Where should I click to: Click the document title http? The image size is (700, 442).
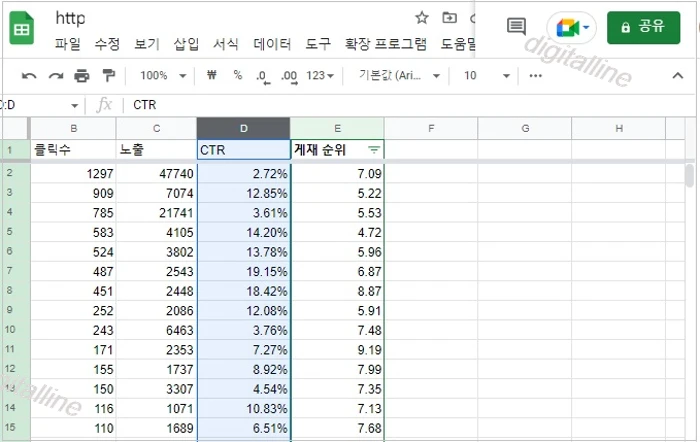click(70, 18)
